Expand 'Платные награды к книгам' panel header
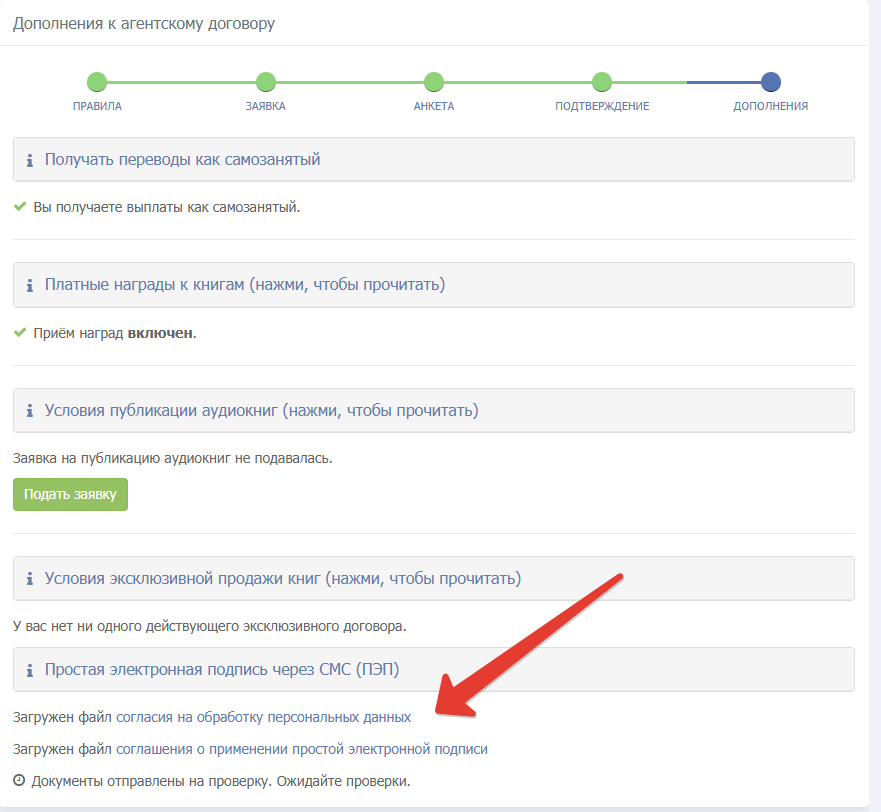Viewport: 881px width, 812px height. pos(434,285)
